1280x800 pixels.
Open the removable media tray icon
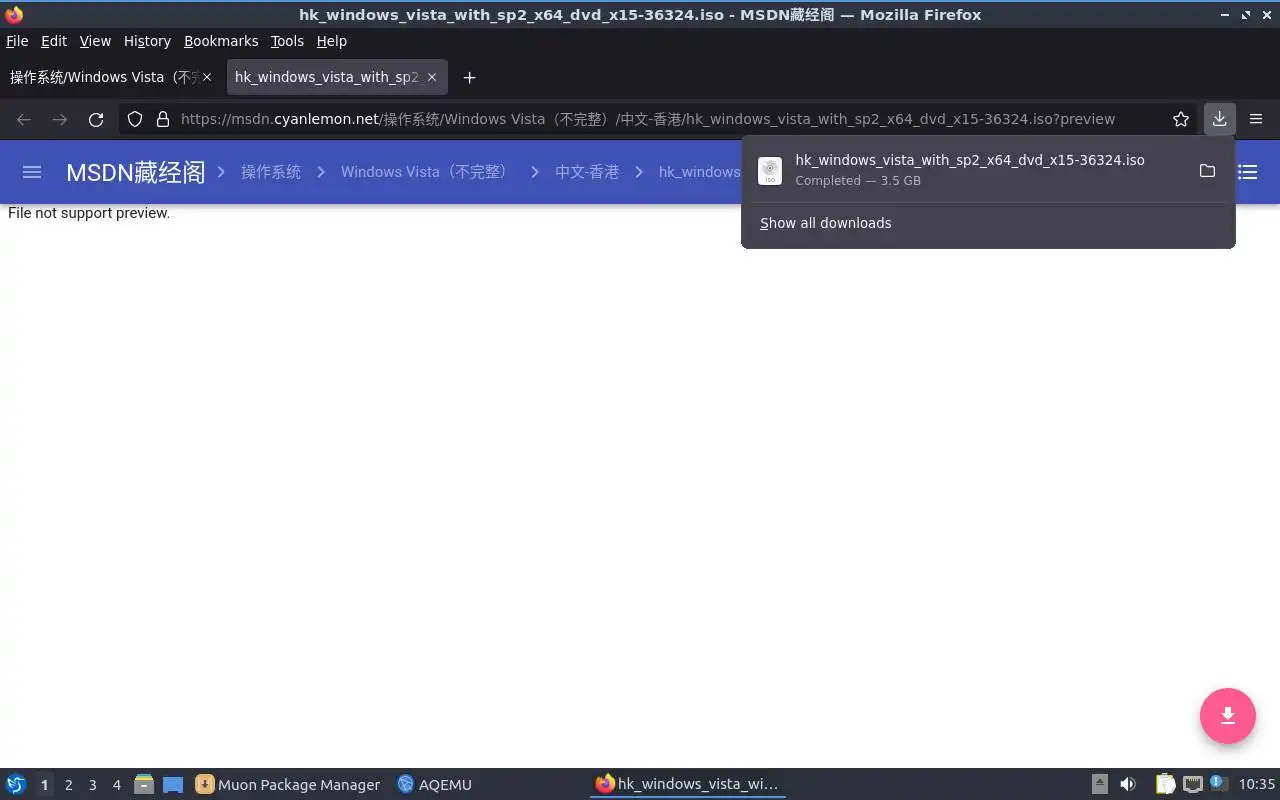(1100, 785)
